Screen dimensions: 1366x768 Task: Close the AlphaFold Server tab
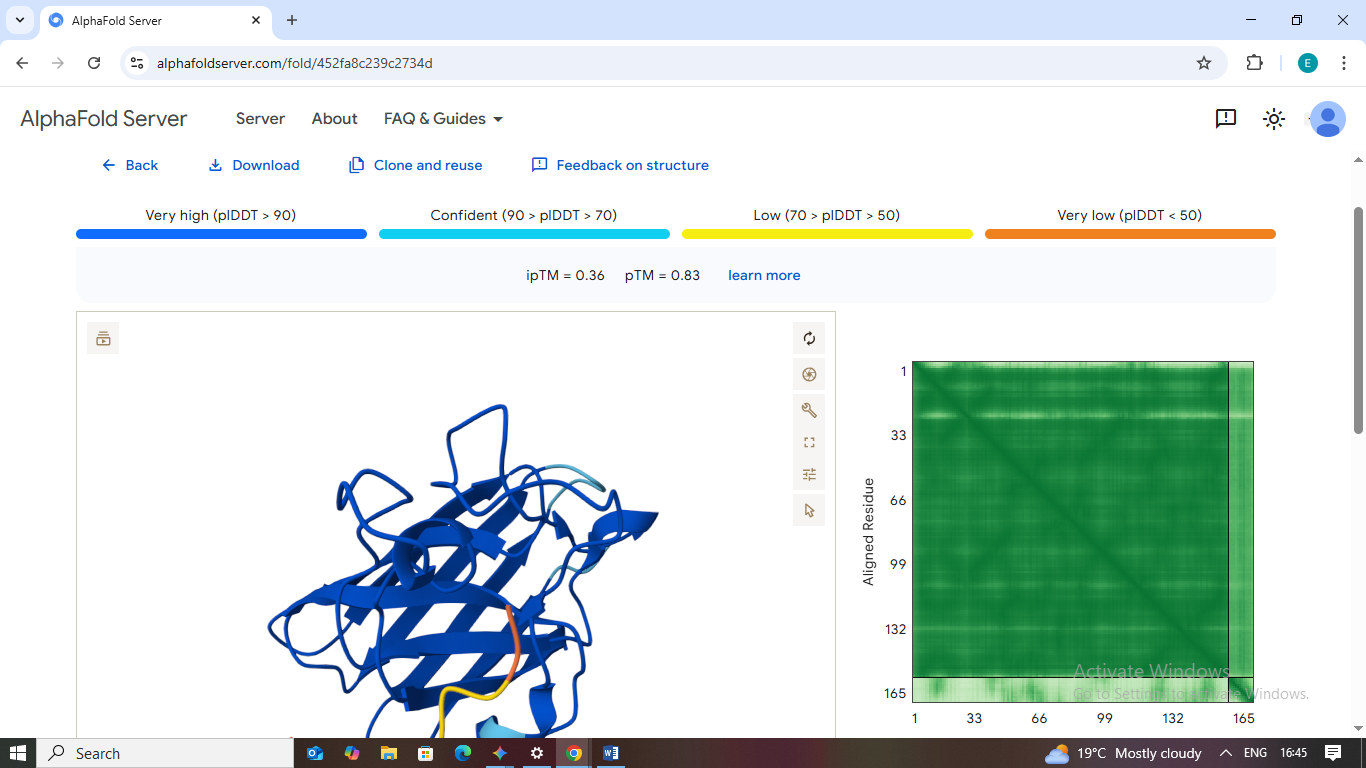pyautogui.click(x=254, y=20)
